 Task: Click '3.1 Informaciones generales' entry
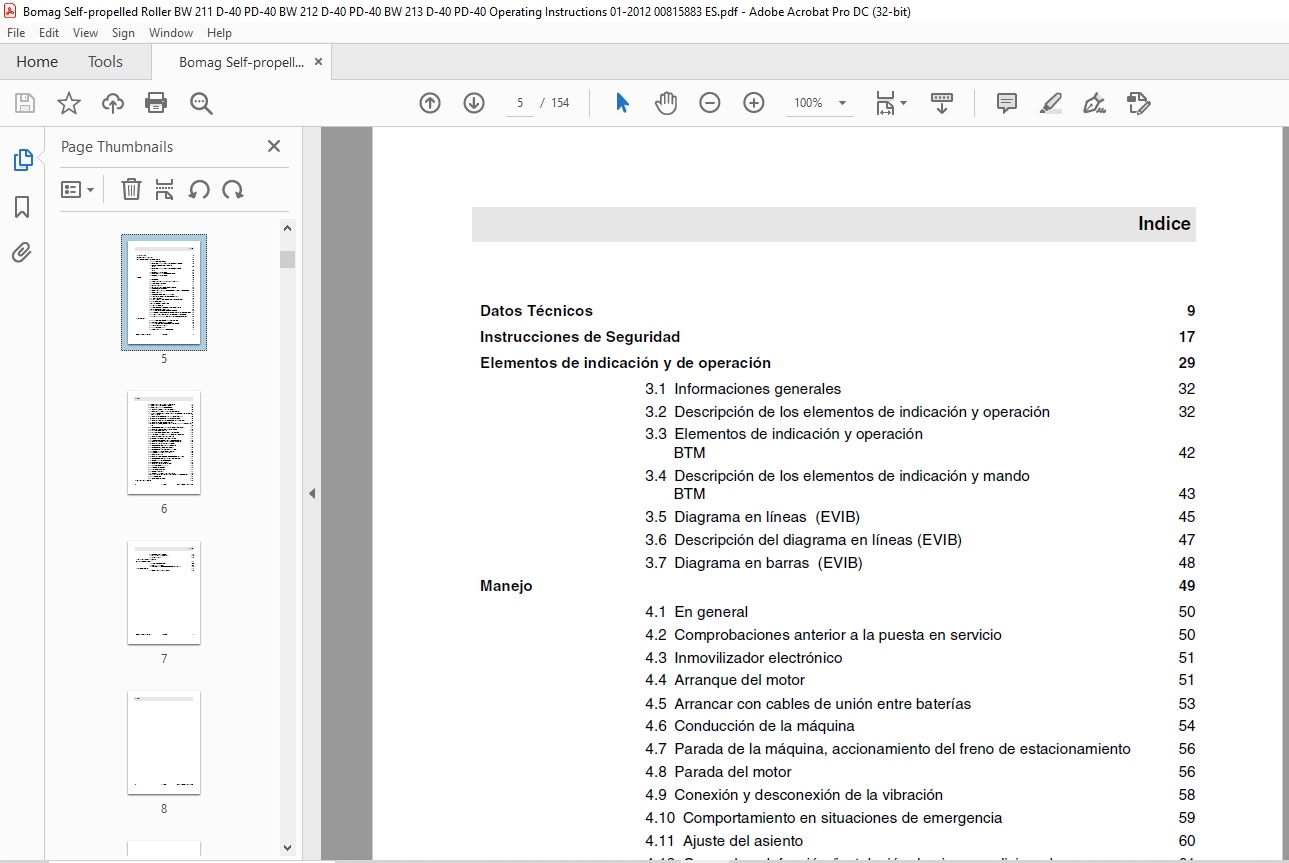(x=743, y=389)
